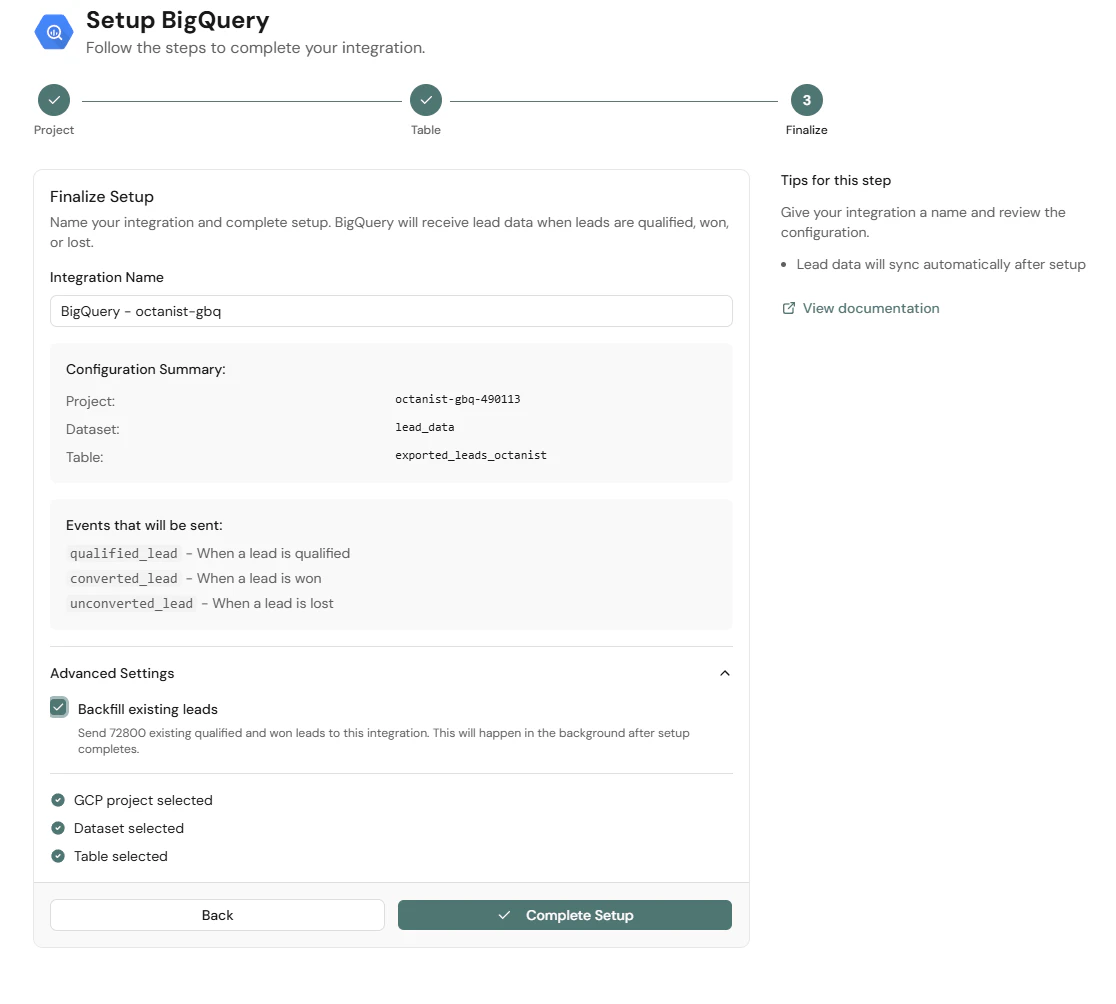Click the BigQuery hexagon logo icon
The width and height of the screenshot is (1116, 1004).
point(54,32)
